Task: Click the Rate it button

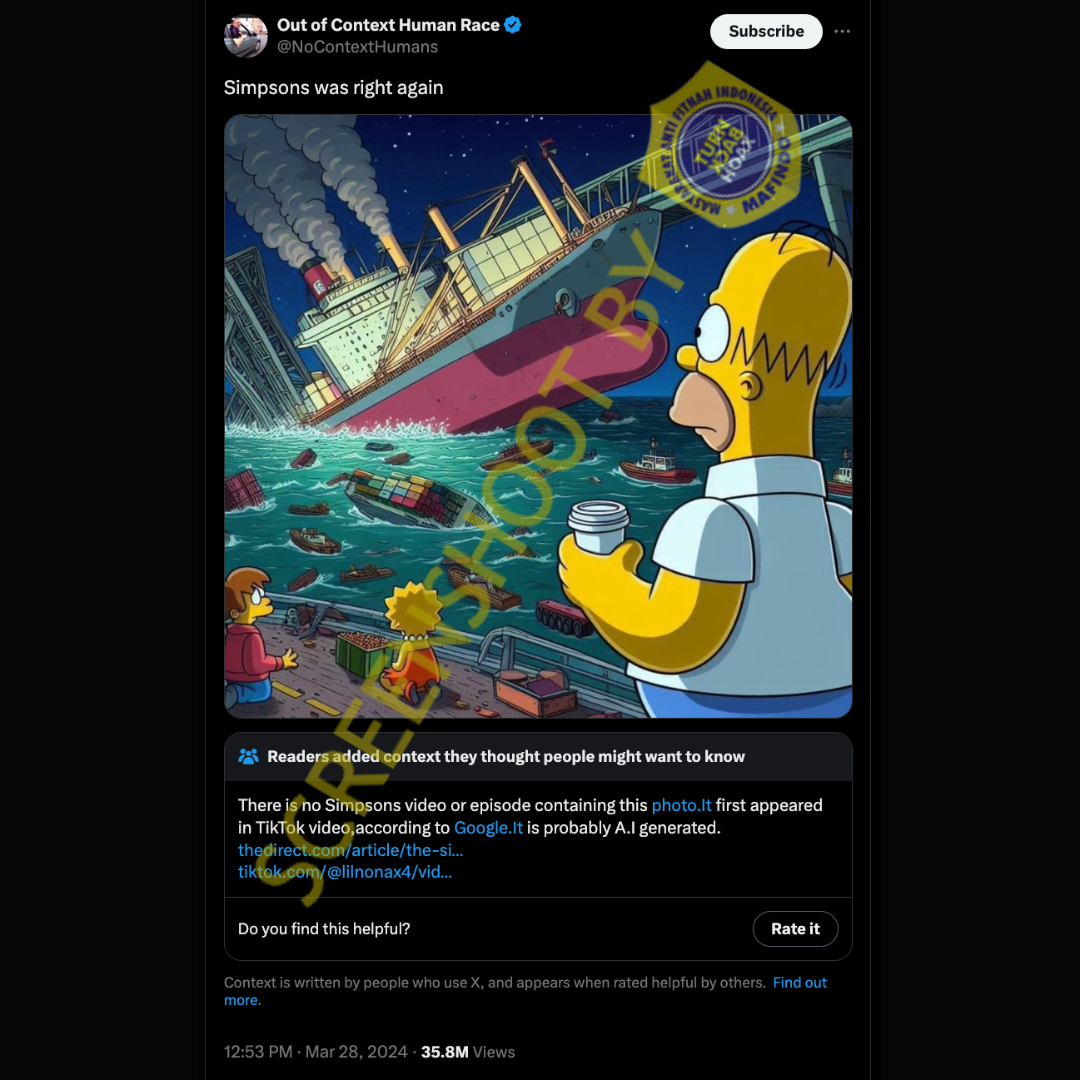Action: (x=795, y=928)
